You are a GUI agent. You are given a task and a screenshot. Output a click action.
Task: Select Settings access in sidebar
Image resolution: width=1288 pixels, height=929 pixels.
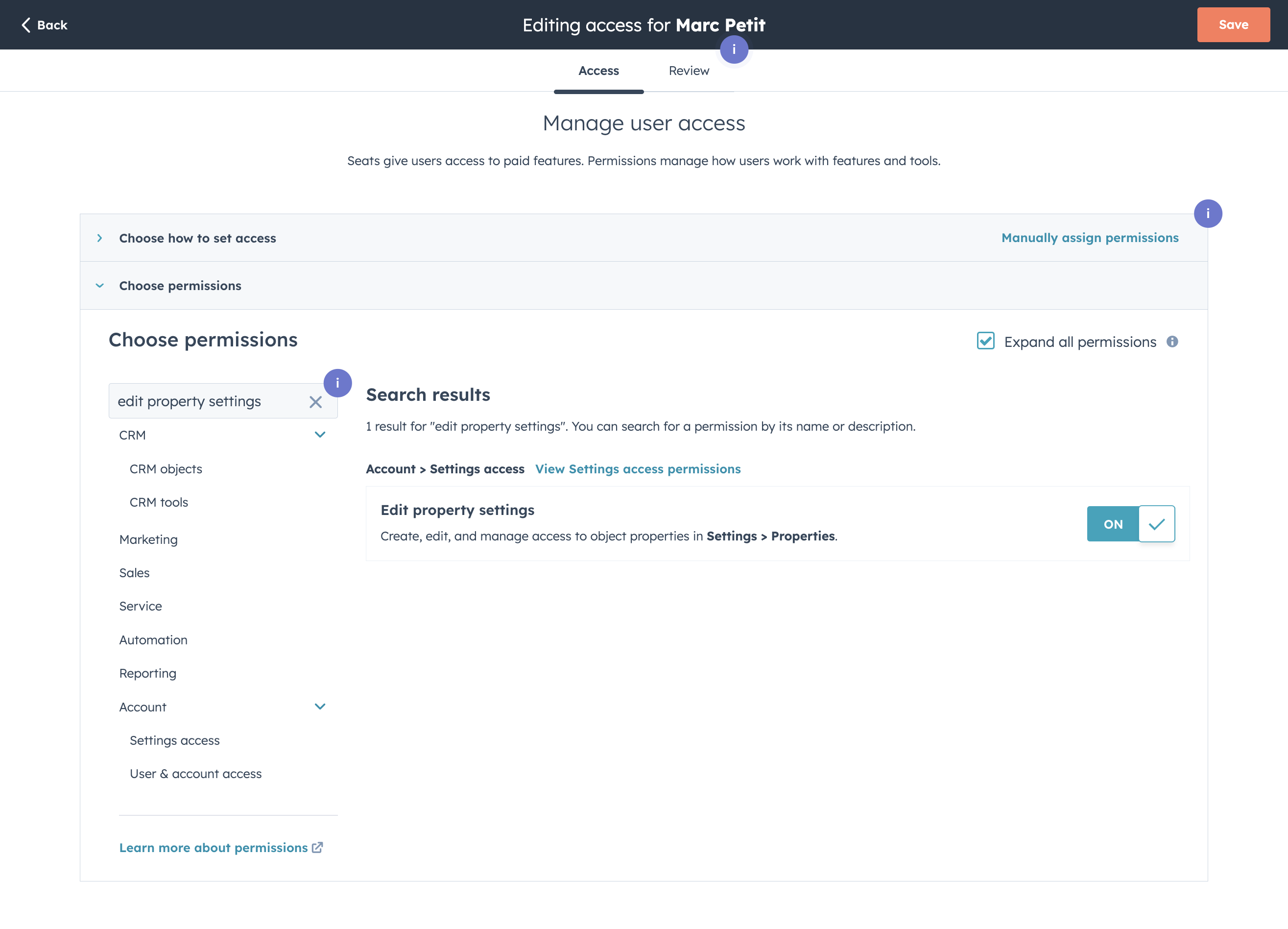[174, 740]
